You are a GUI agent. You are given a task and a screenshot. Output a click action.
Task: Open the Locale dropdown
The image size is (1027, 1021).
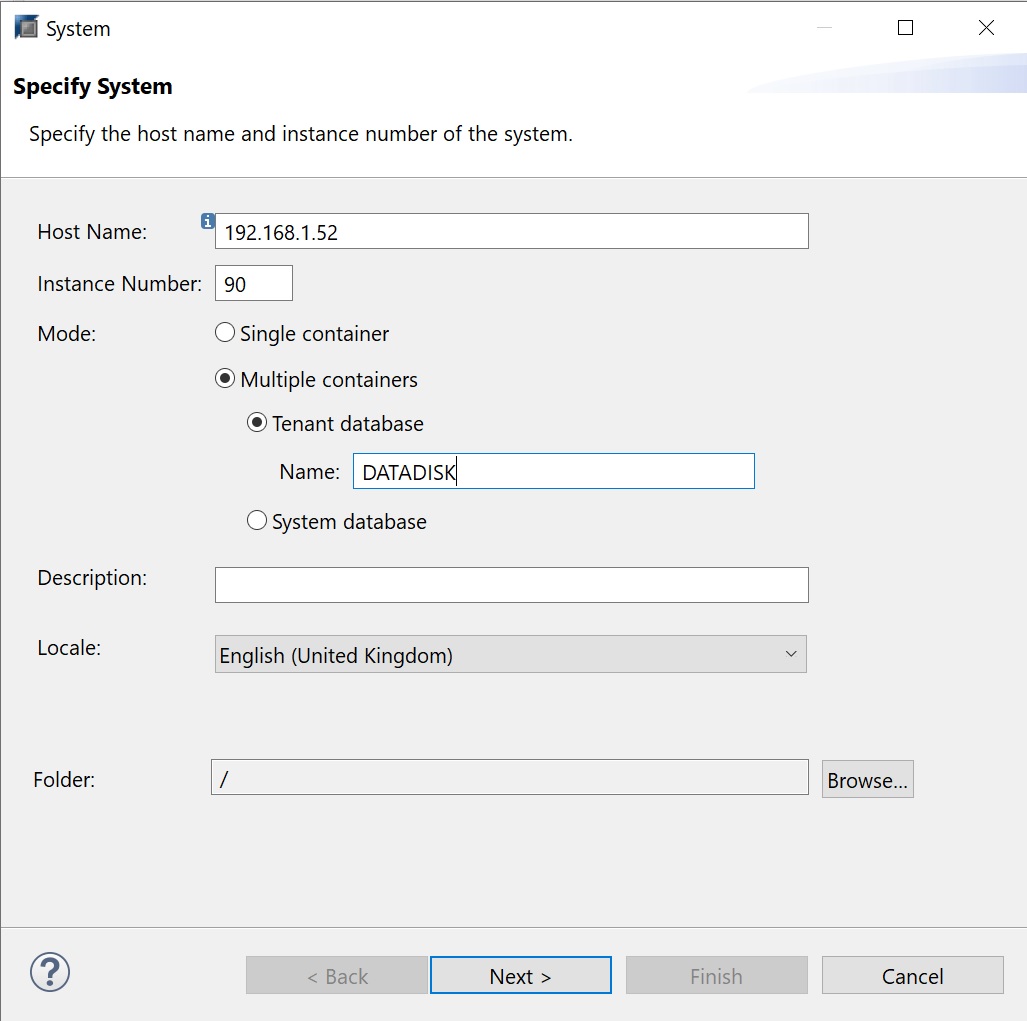[511, 654]
